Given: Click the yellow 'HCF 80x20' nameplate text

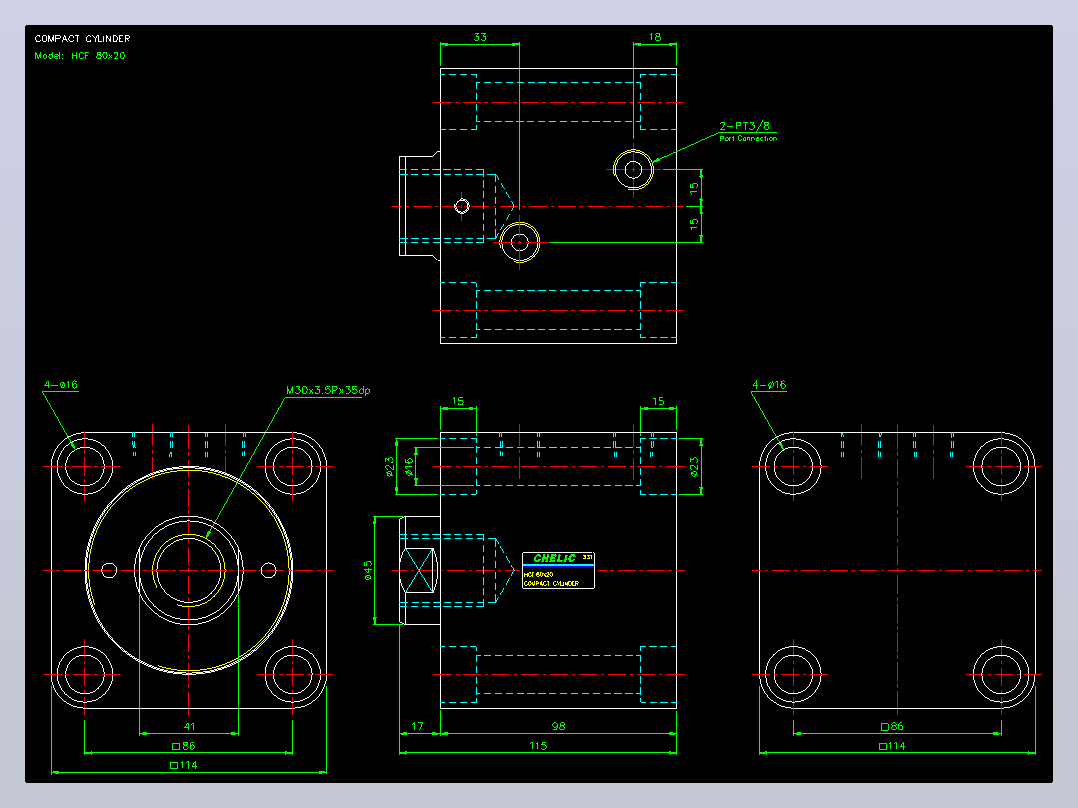Looking at the screenshot, I should coord(538,574).
